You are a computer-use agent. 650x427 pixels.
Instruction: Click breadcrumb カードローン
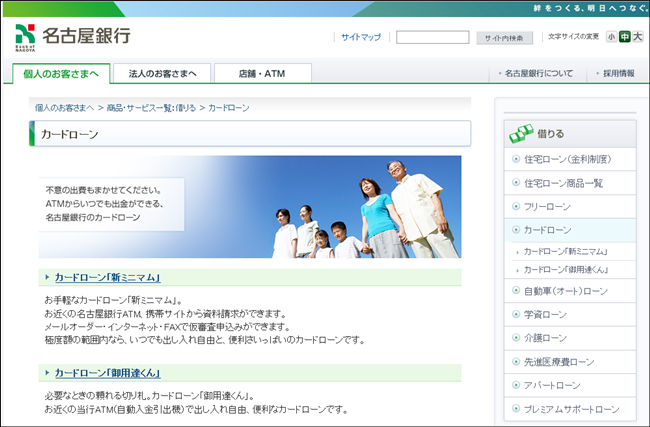coord(228,108)
